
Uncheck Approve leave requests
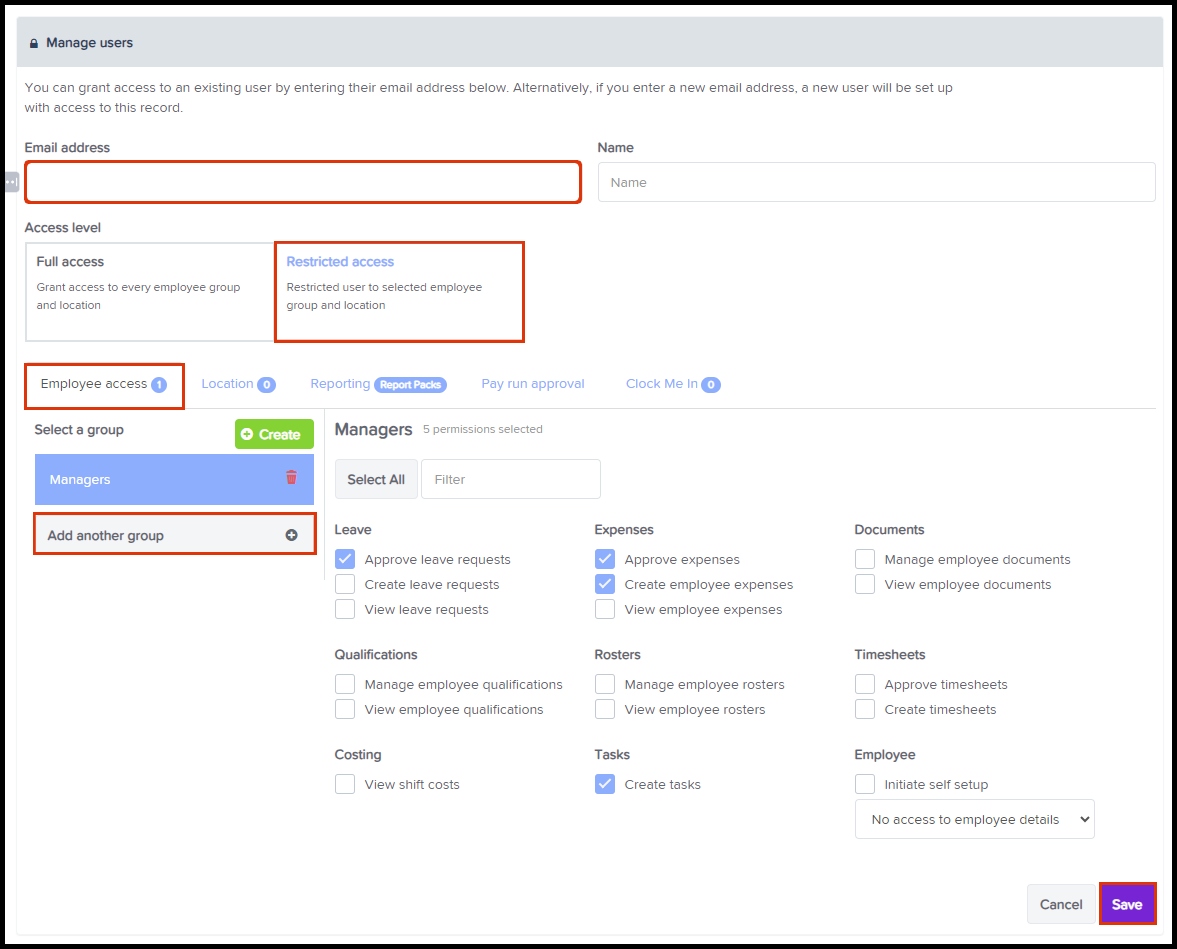345,559
